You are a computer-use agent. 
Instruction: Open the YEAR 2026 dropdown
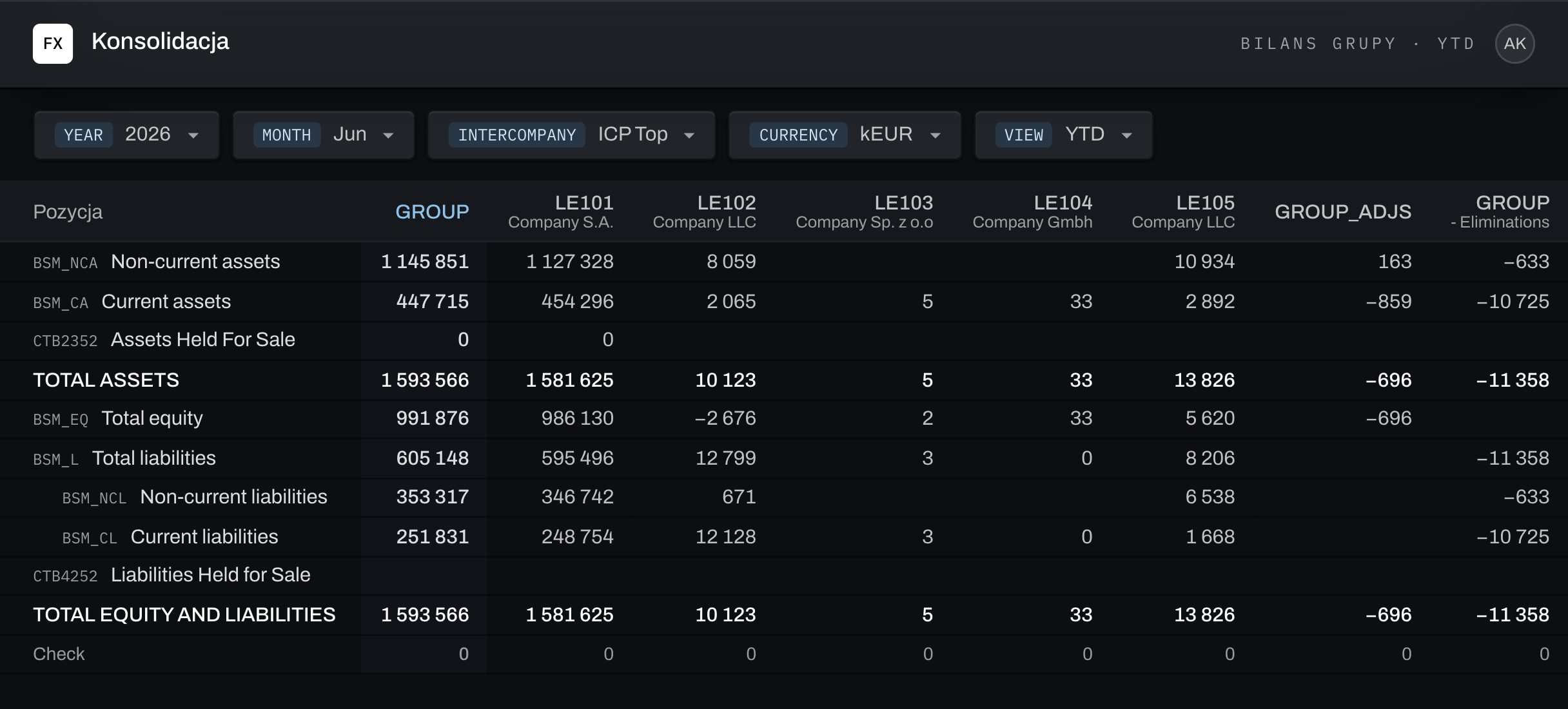coord(126,135)
